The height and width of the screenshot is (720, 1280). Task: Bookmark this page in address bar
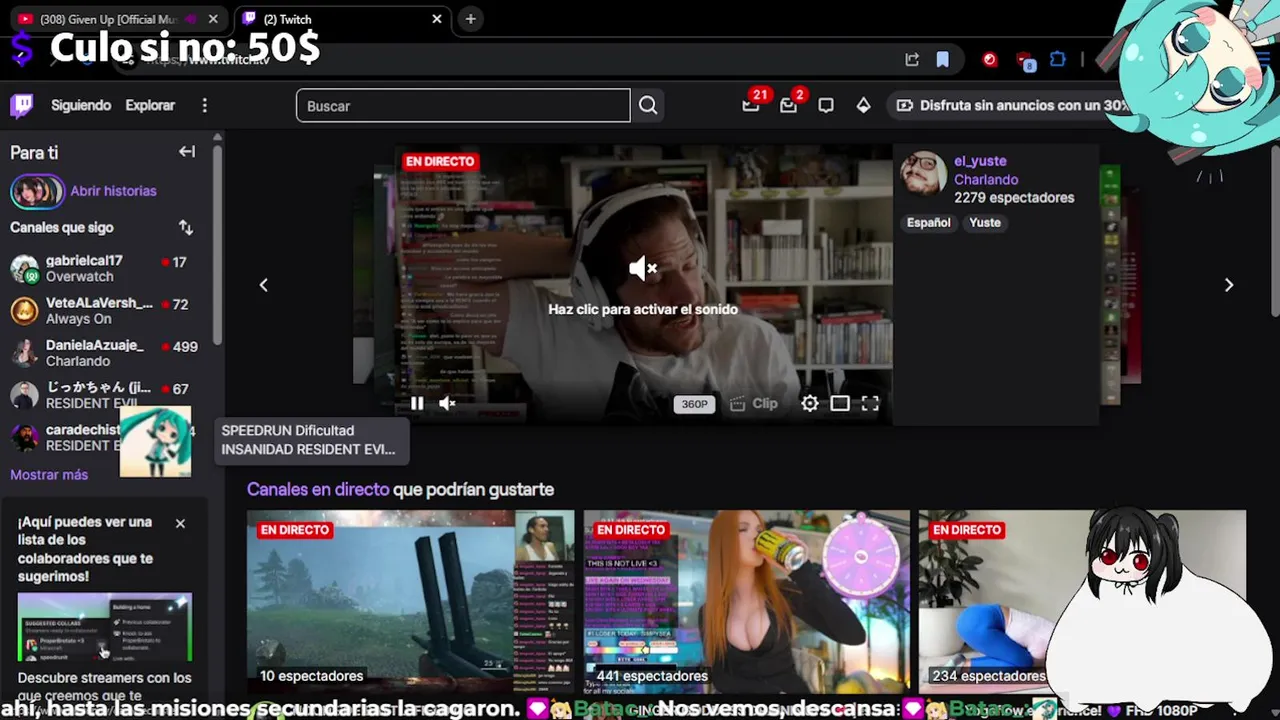[942, 60]
